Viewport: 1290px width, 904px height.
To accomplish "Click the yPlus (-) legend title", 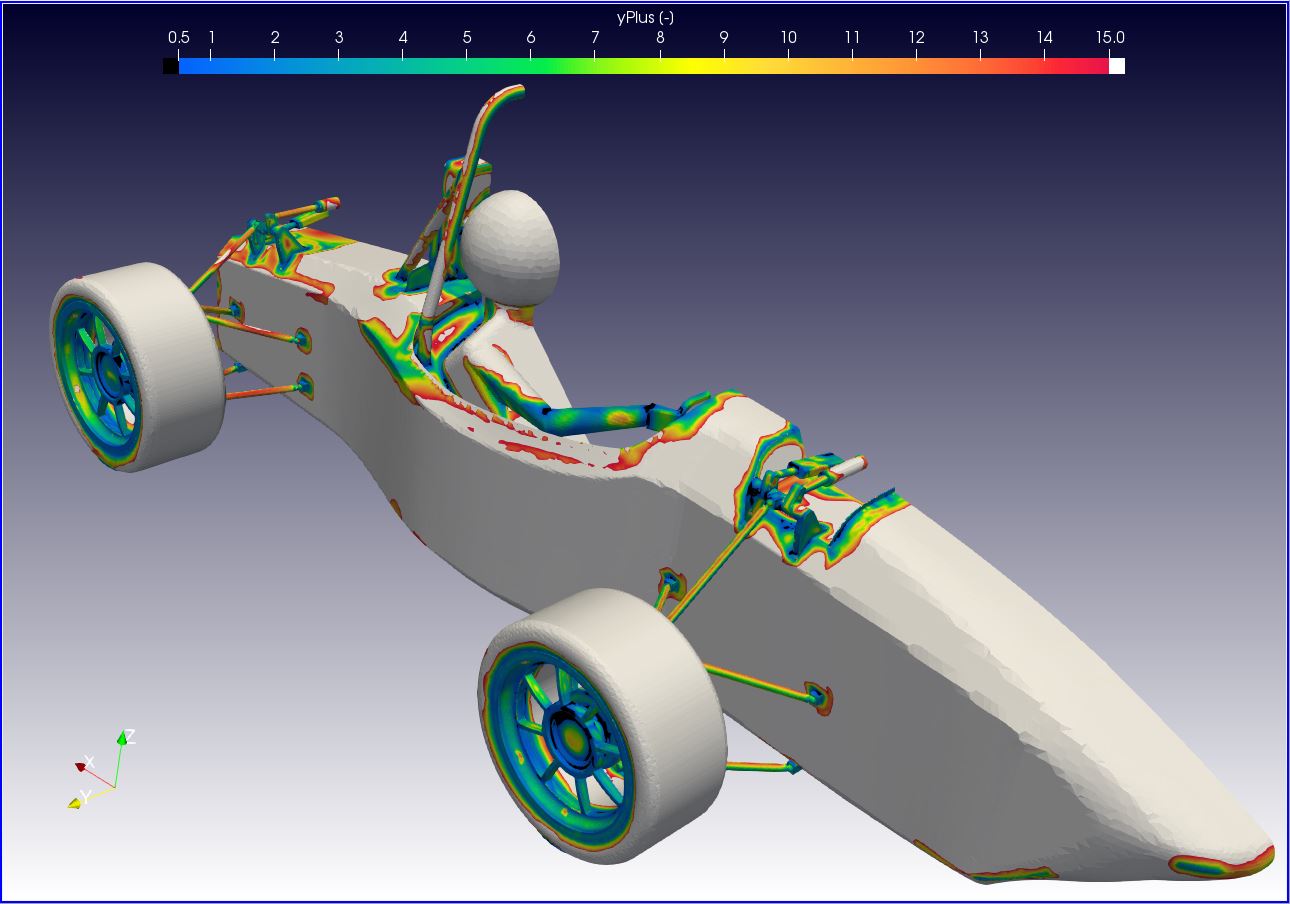I will click(x=644, y=17).
